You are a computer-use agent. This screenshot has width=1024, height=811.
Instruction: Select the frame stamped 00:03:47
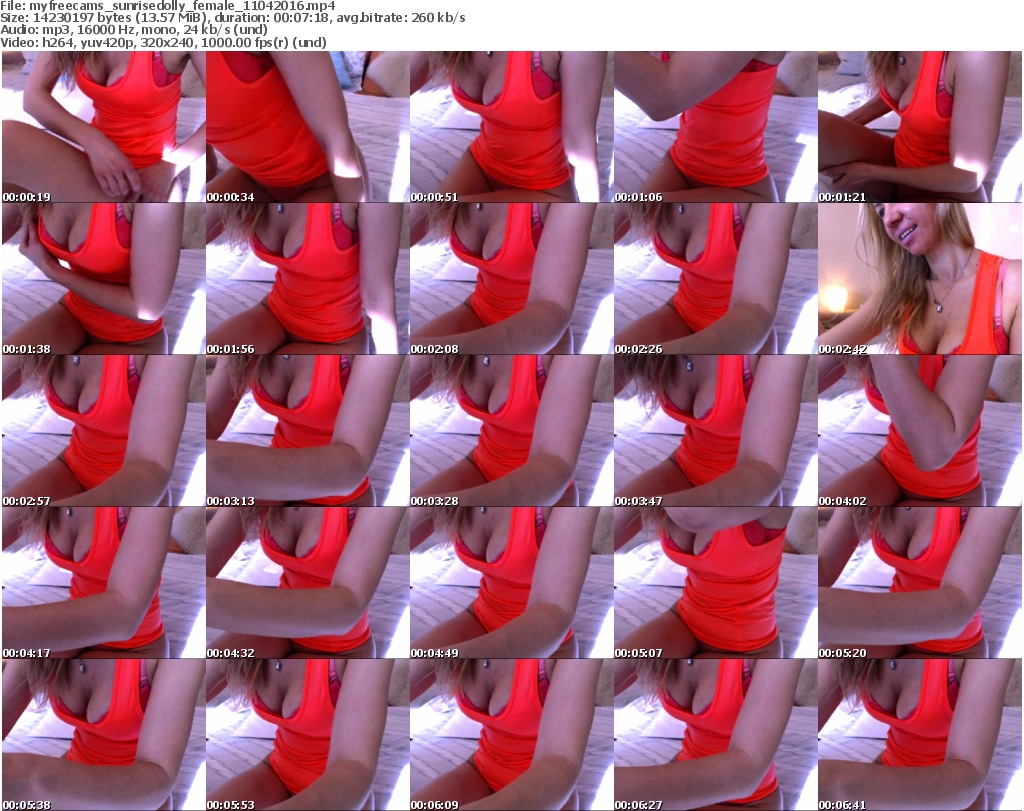coord(716,431)
